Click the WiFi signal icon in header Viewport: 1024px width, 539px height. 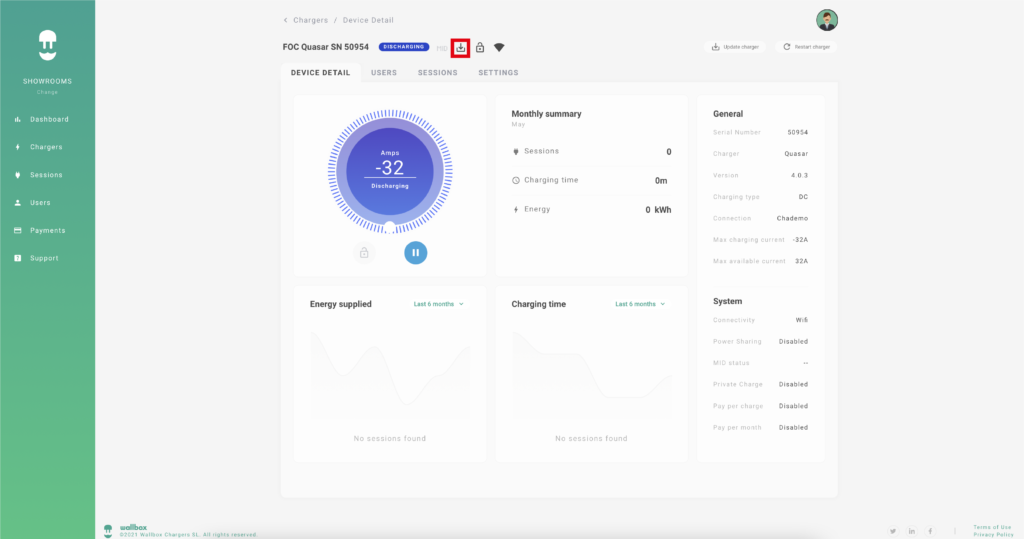[x=499, y=47]
